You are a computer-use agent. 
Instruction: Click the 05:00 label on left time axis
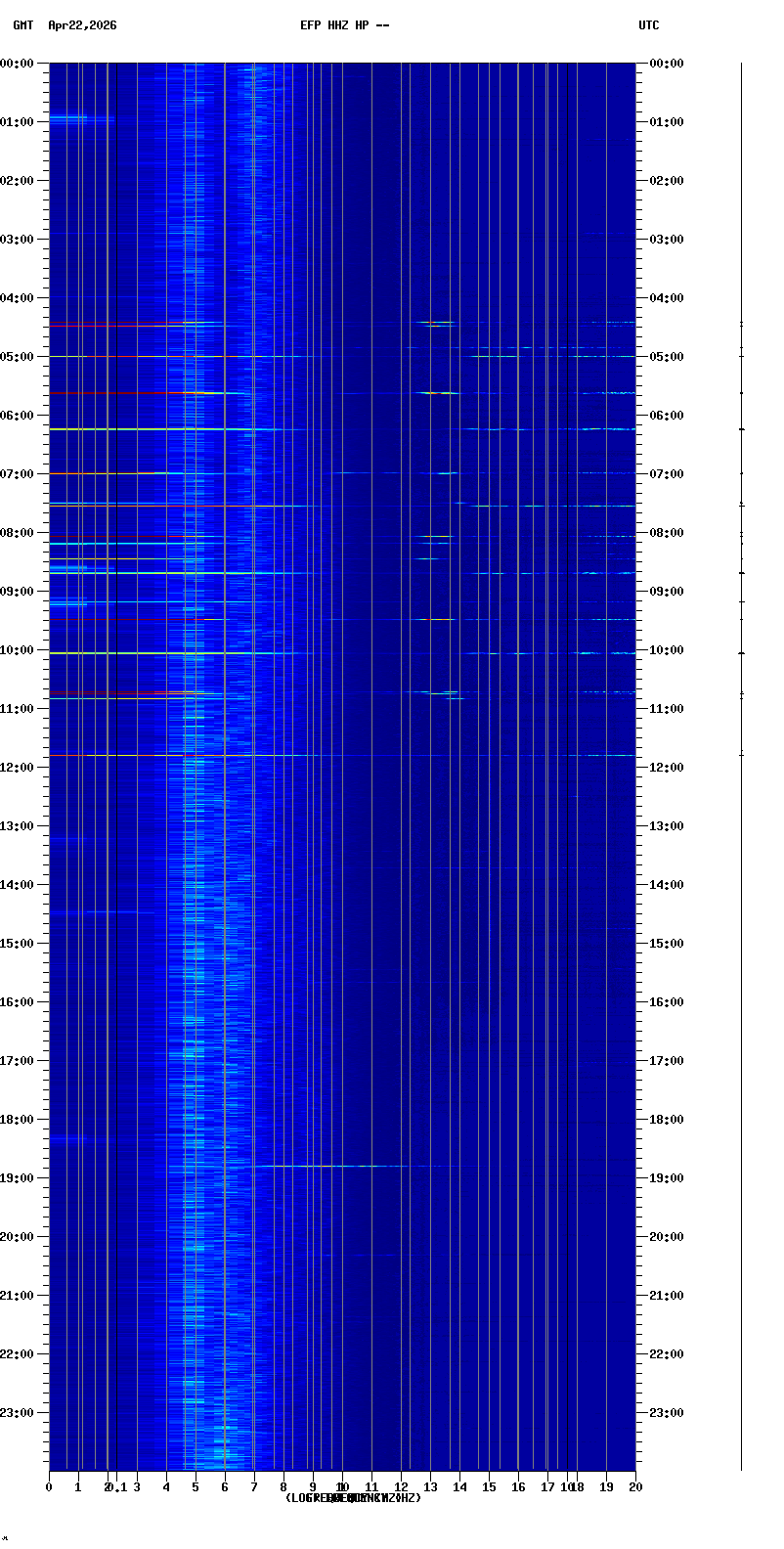tap(19, 357)
